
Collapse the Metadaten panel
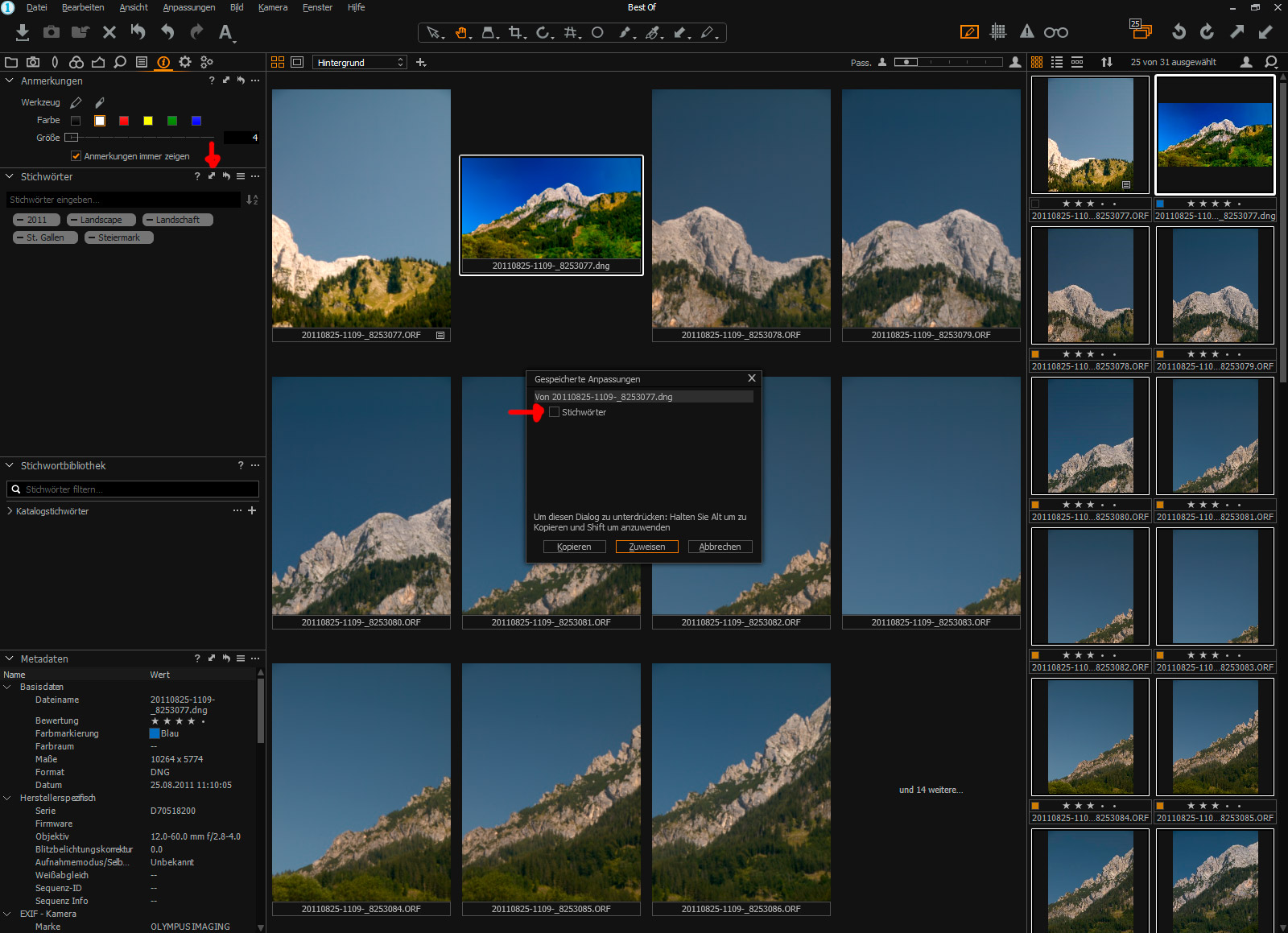[10, 658]
